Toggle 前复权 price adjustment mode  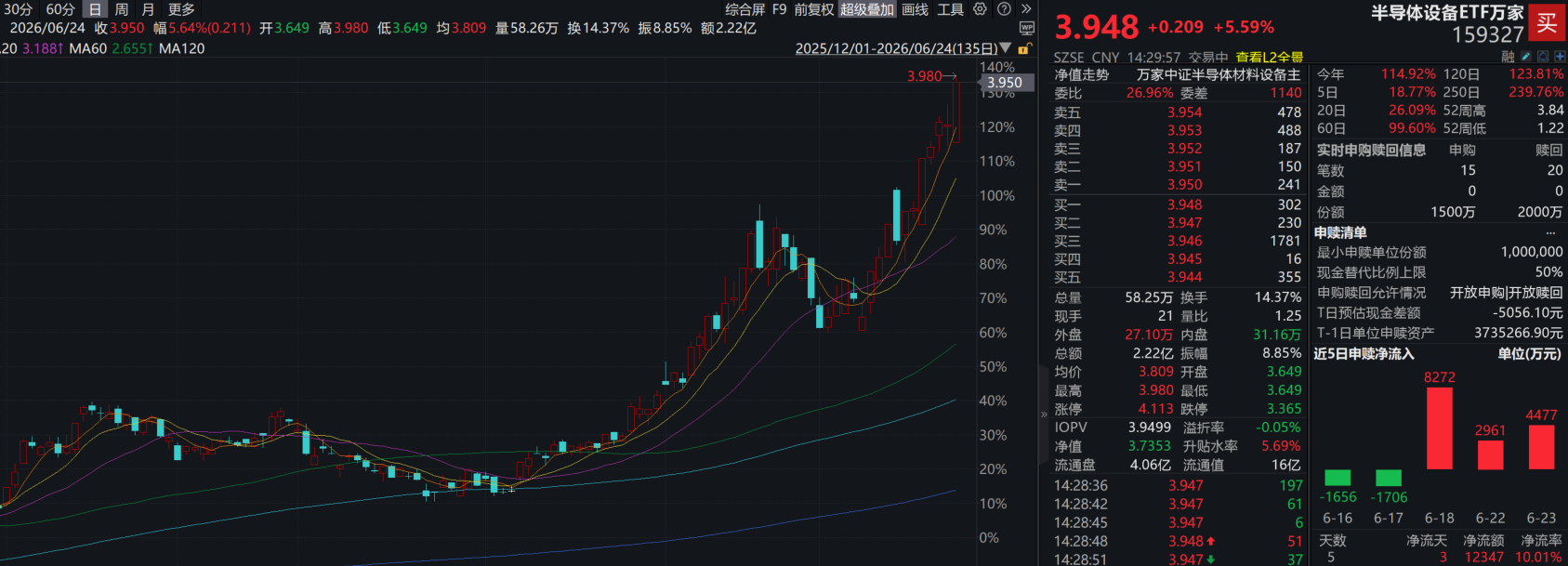click(x=814, y=9)
